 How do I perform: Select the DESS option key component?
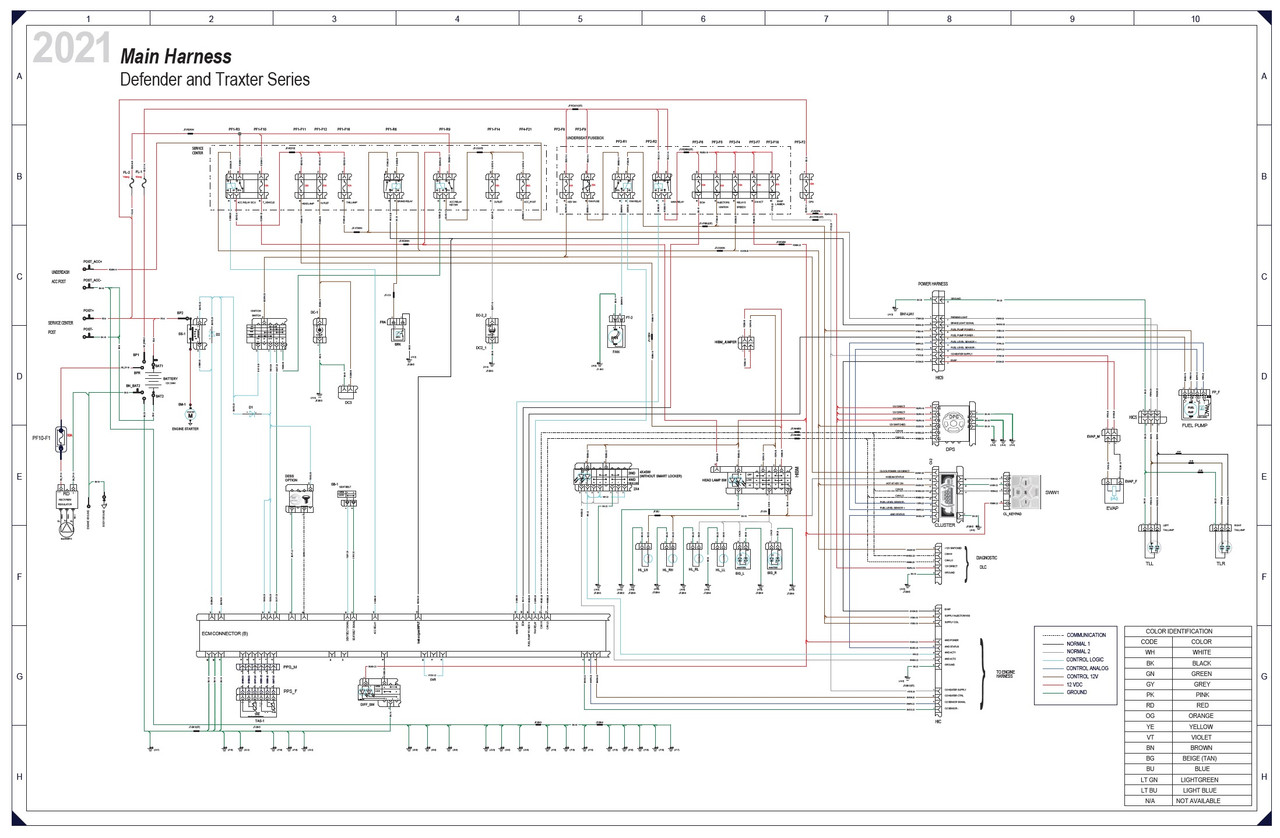[x=293, y=497]
